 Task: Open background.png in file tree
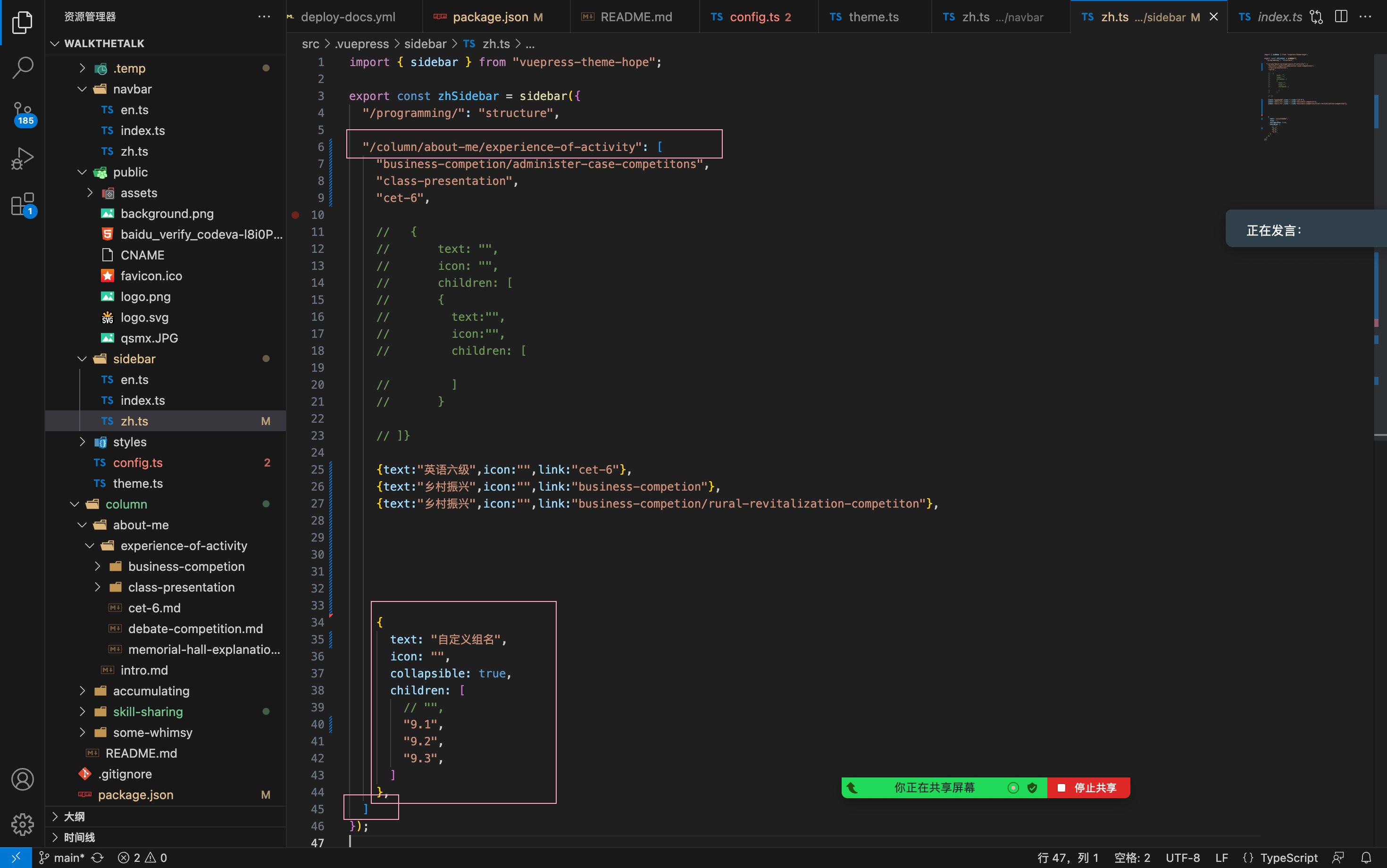[165, 214]
